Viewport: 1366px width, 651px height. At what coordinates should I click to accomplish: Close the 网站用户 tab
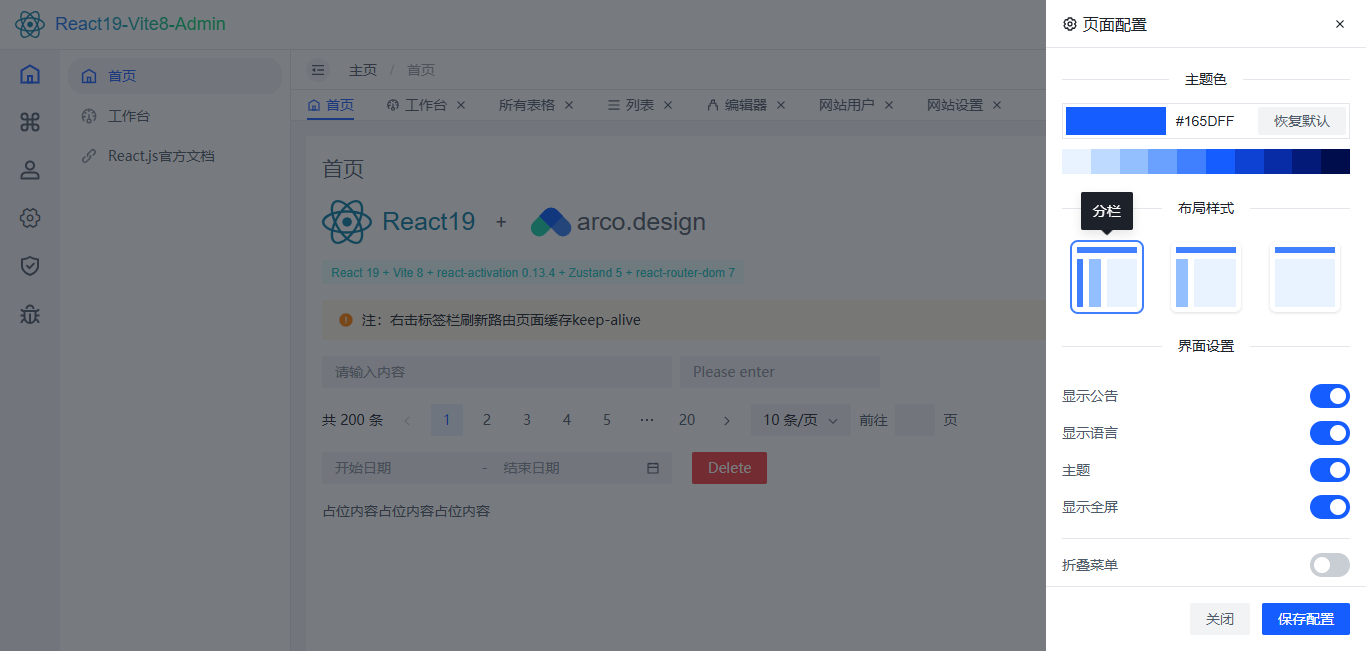[889, 105]
